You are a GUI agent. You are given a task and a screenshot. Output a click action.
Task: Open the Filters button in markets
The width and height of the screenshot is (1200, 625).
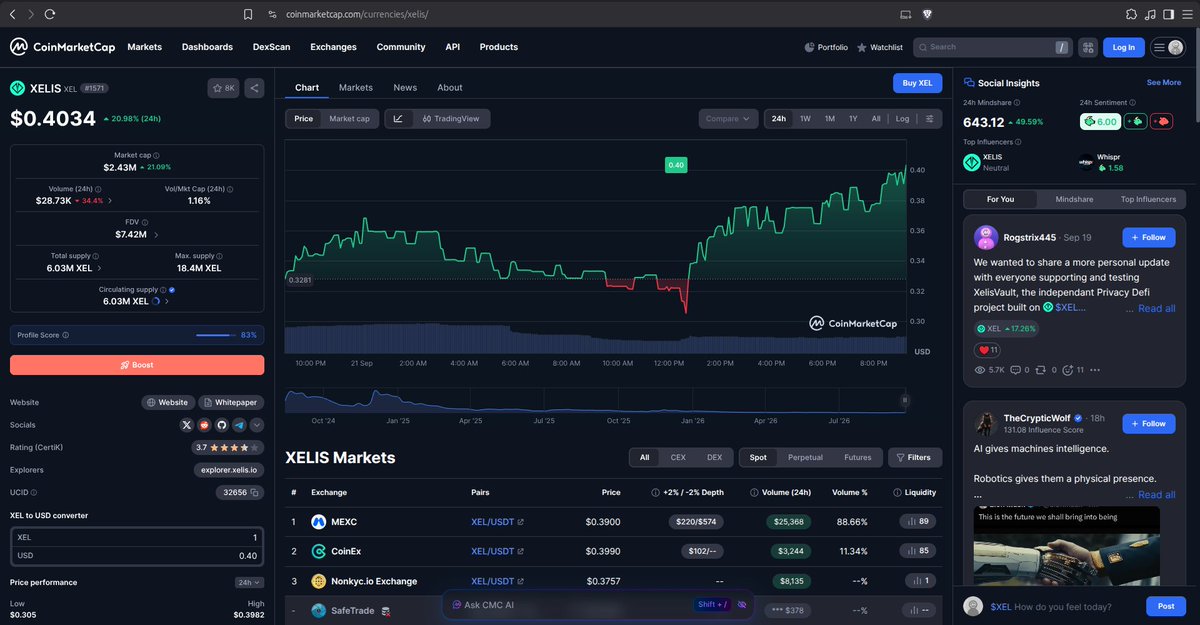pos(914,457)
